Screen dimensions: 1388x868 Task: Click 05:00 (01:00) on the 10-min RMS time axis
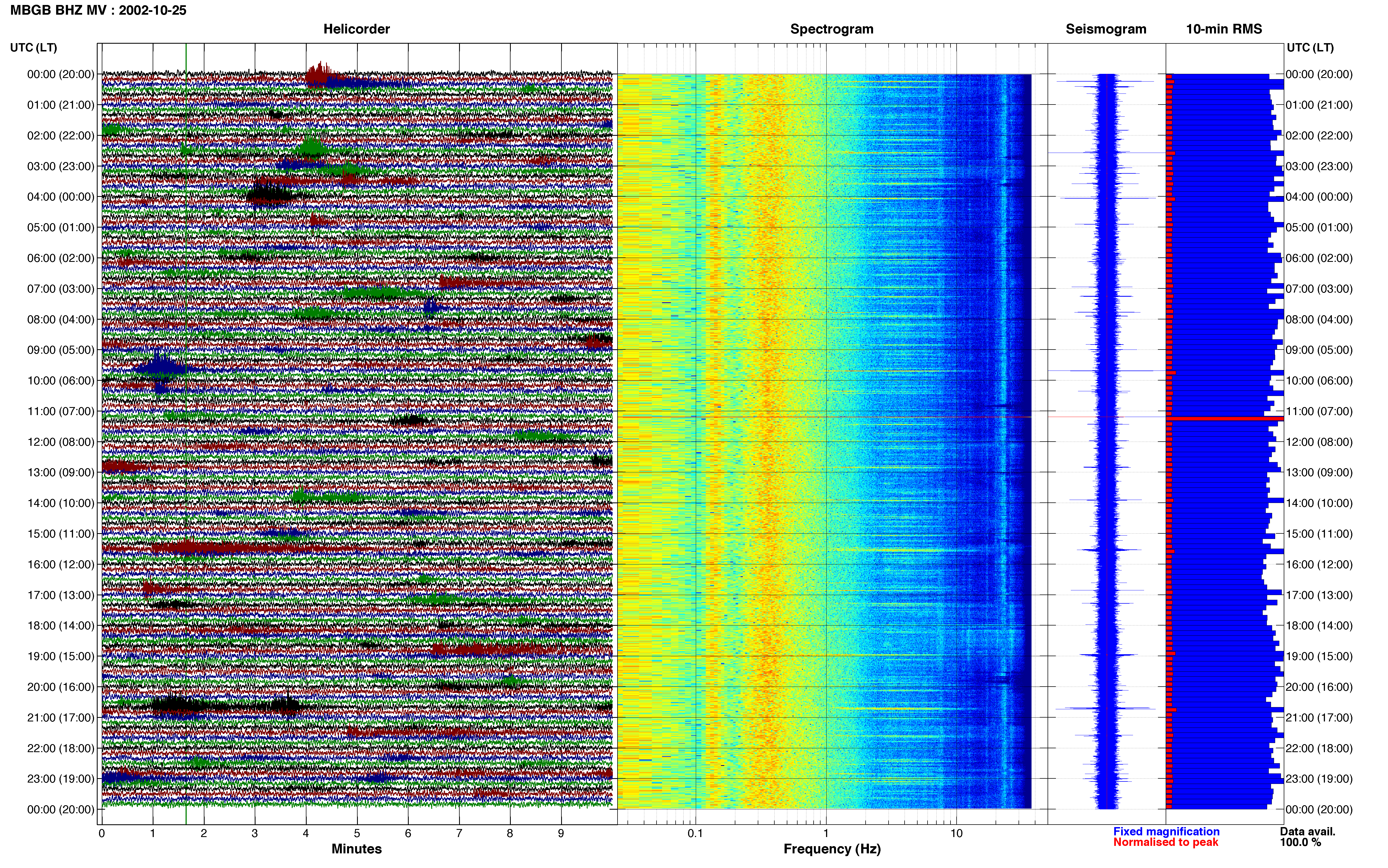(x=1319, y=227)
